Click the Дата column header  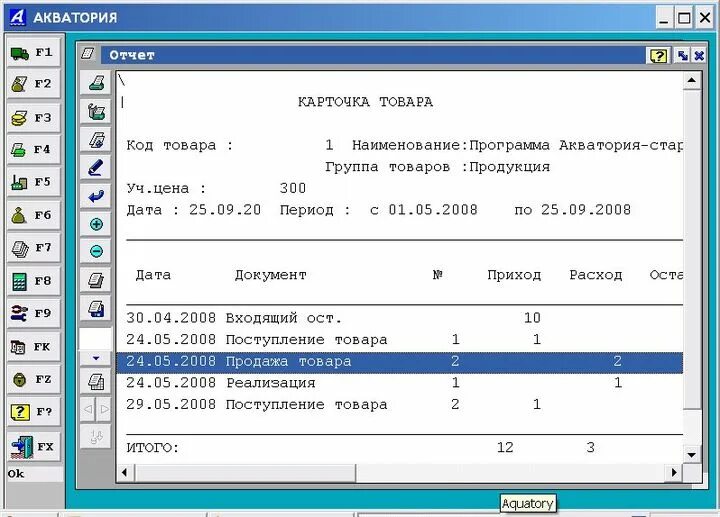click(x=153, y=275)
